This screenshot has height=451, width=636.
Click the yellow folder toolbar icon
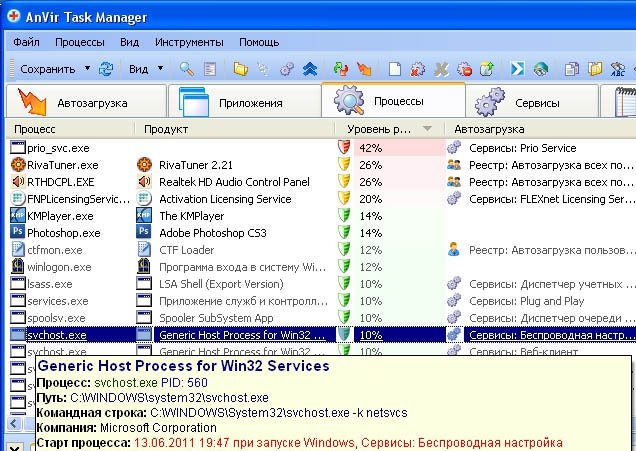(241, 69)
